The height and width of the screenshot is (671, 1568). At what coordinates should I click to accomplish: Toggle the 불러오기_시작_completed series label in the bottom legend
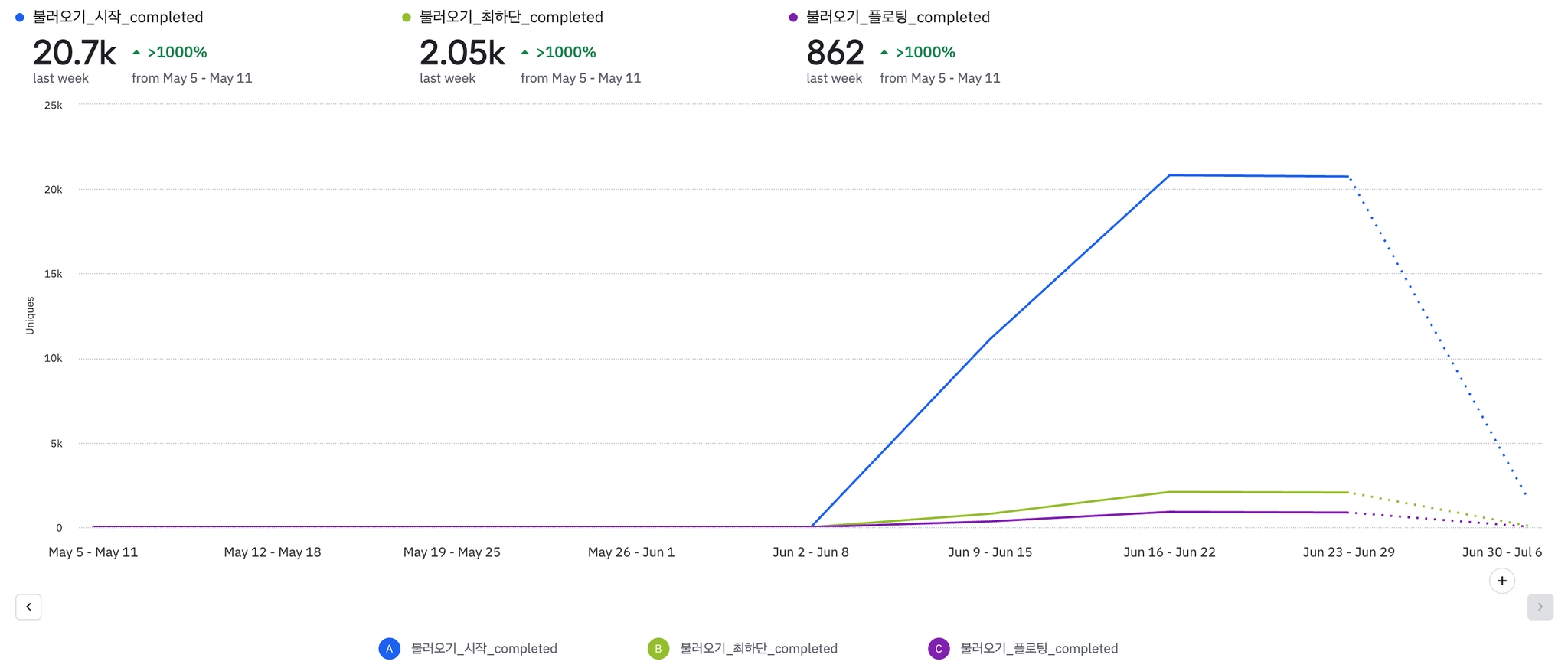tap(484, 649)
